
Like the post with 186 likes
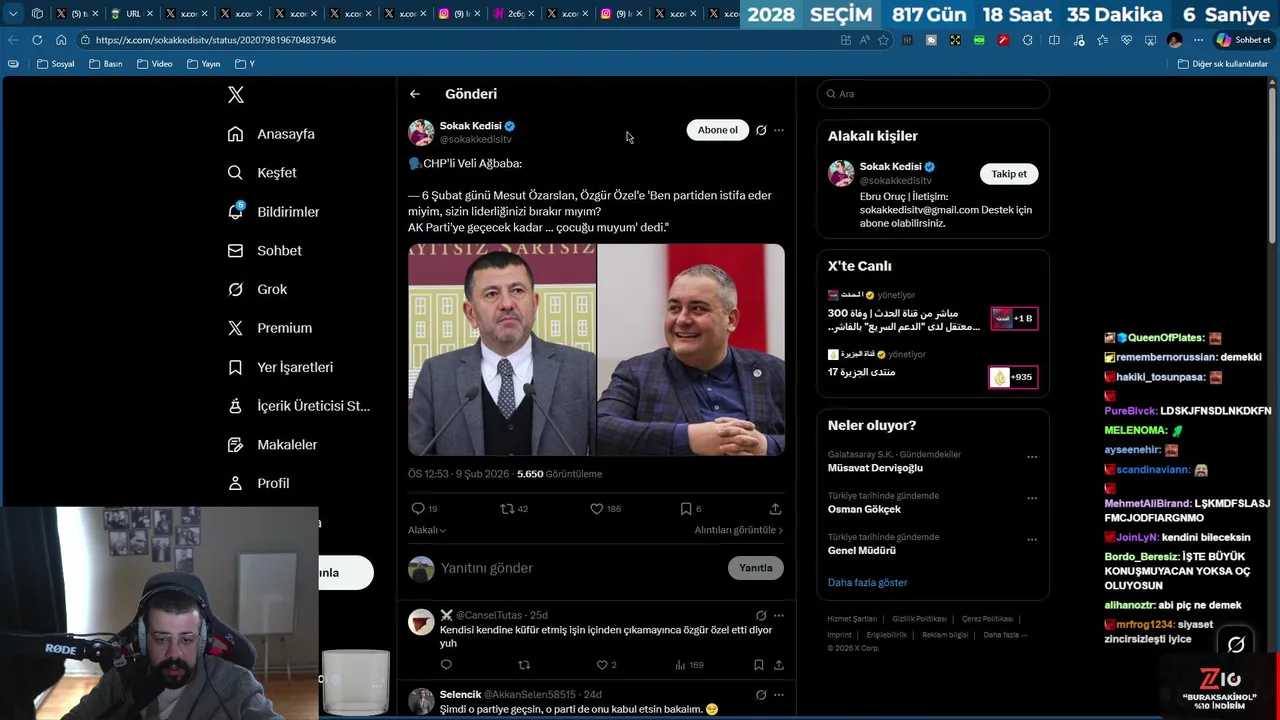pos(605,509)
